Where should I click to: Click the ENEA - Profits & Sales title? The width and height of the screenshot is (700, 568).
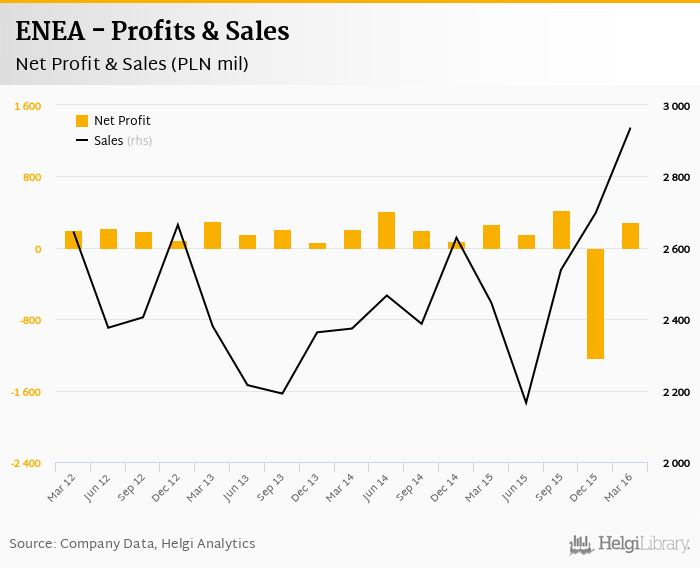tap(152, 32)
